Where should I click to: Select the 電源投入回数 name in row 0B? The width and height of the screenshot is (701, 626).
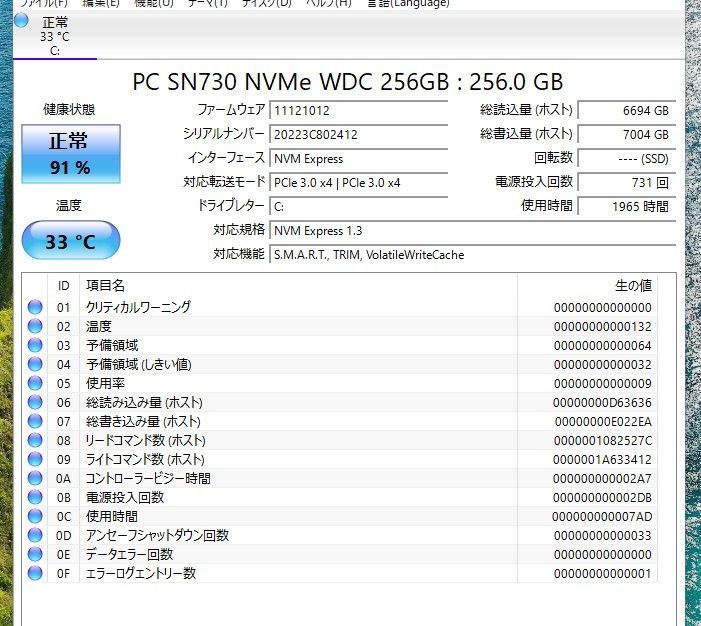125,497
